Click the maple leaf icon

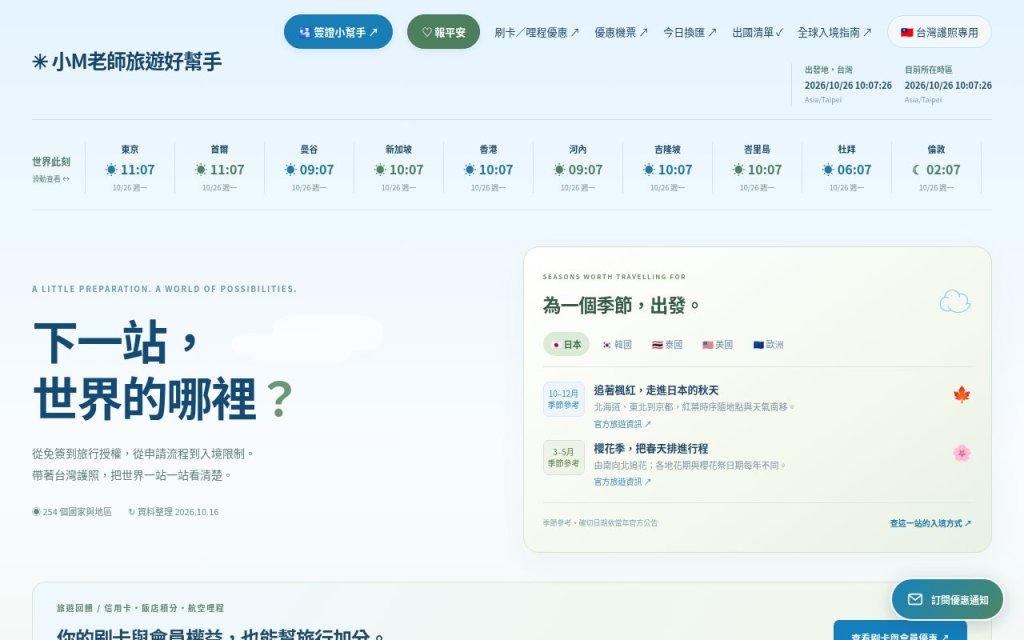[961, 394]
